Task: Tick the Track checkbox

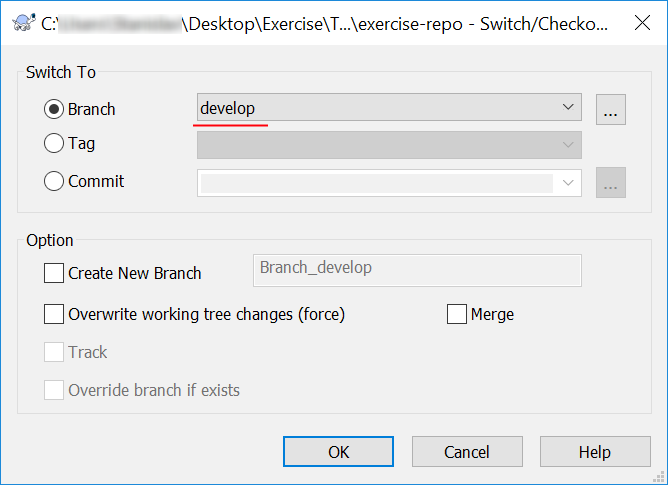Action: pyautogui.click(x=54, y=352)
